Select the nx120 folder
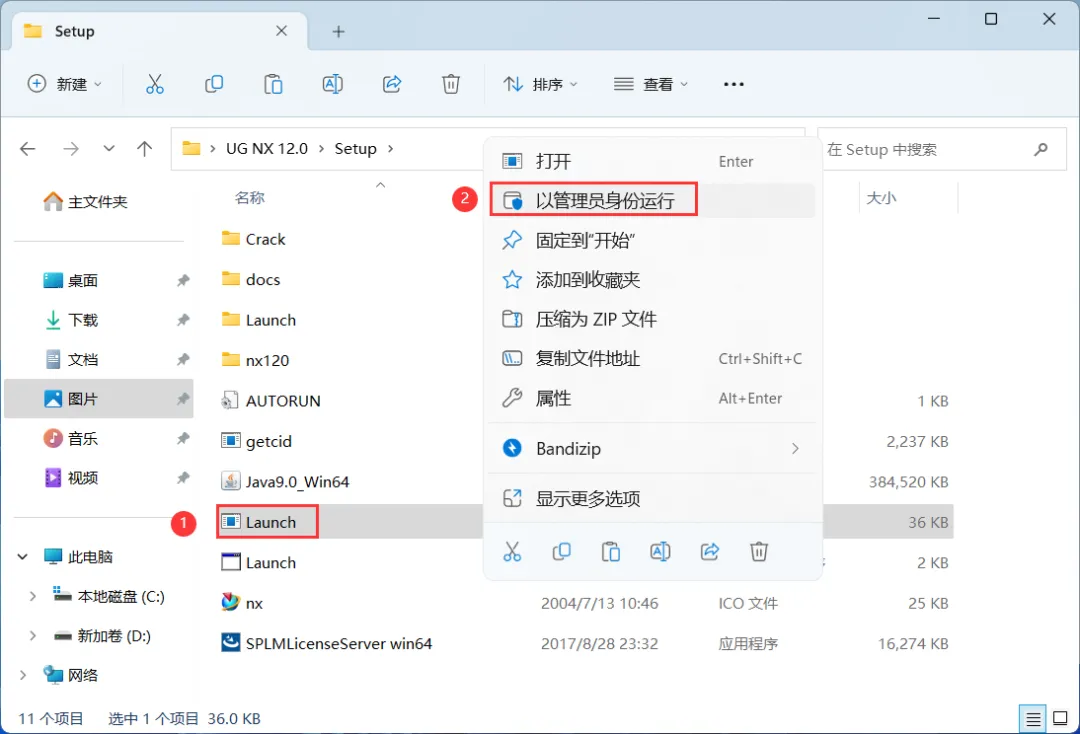This screenshot has height=734, width=1080. coord(256,360)
